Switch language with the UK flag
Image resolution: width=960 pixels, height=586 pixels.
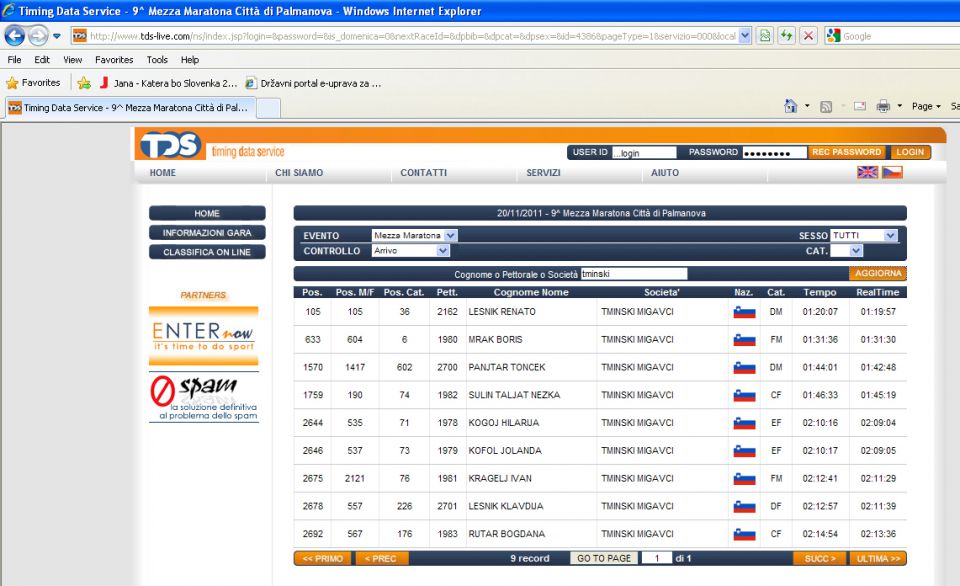867,172
